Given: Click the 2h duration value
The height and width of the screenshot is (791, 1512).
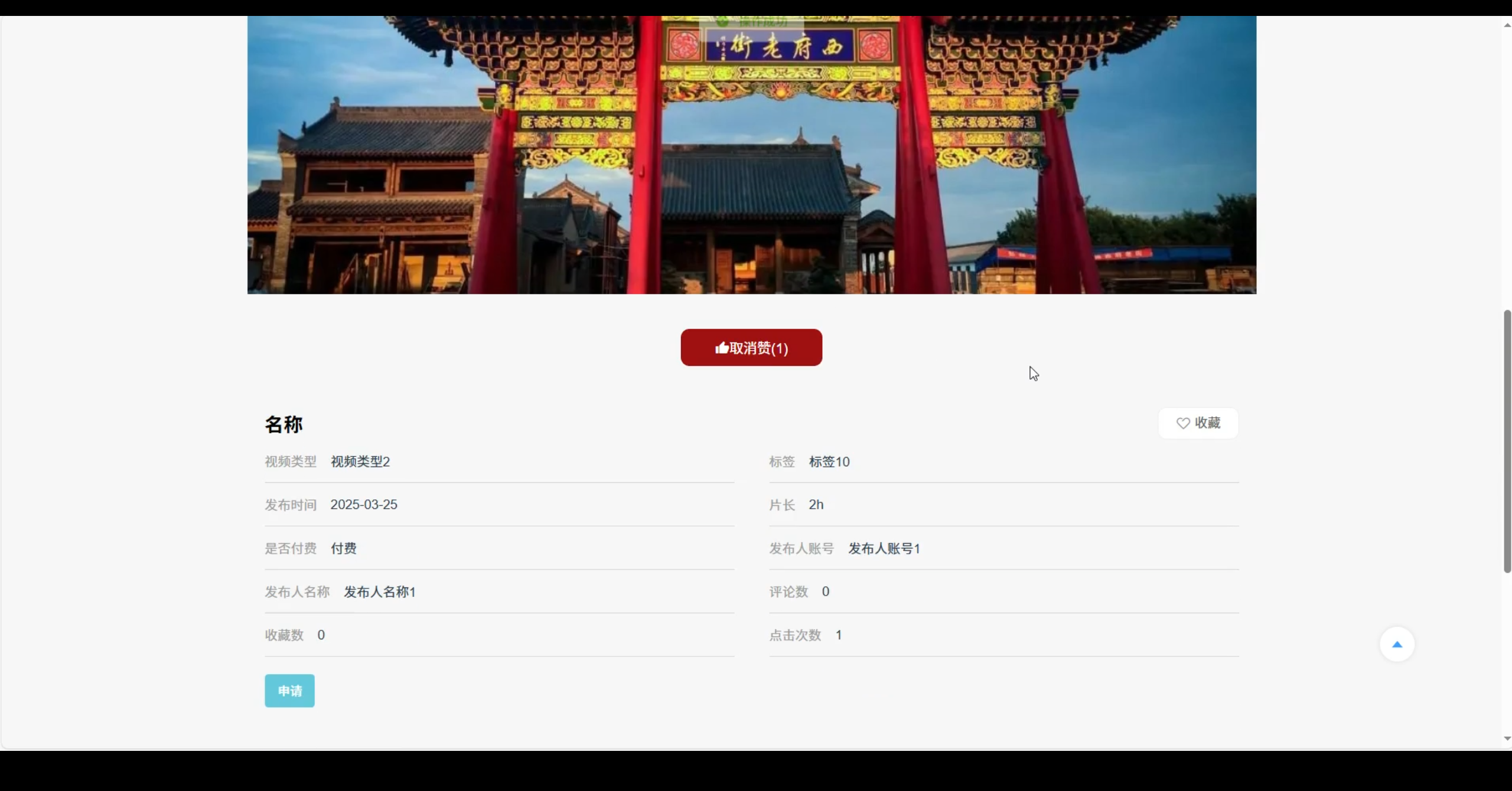Looking at the screenshot, I should (816, 505).
